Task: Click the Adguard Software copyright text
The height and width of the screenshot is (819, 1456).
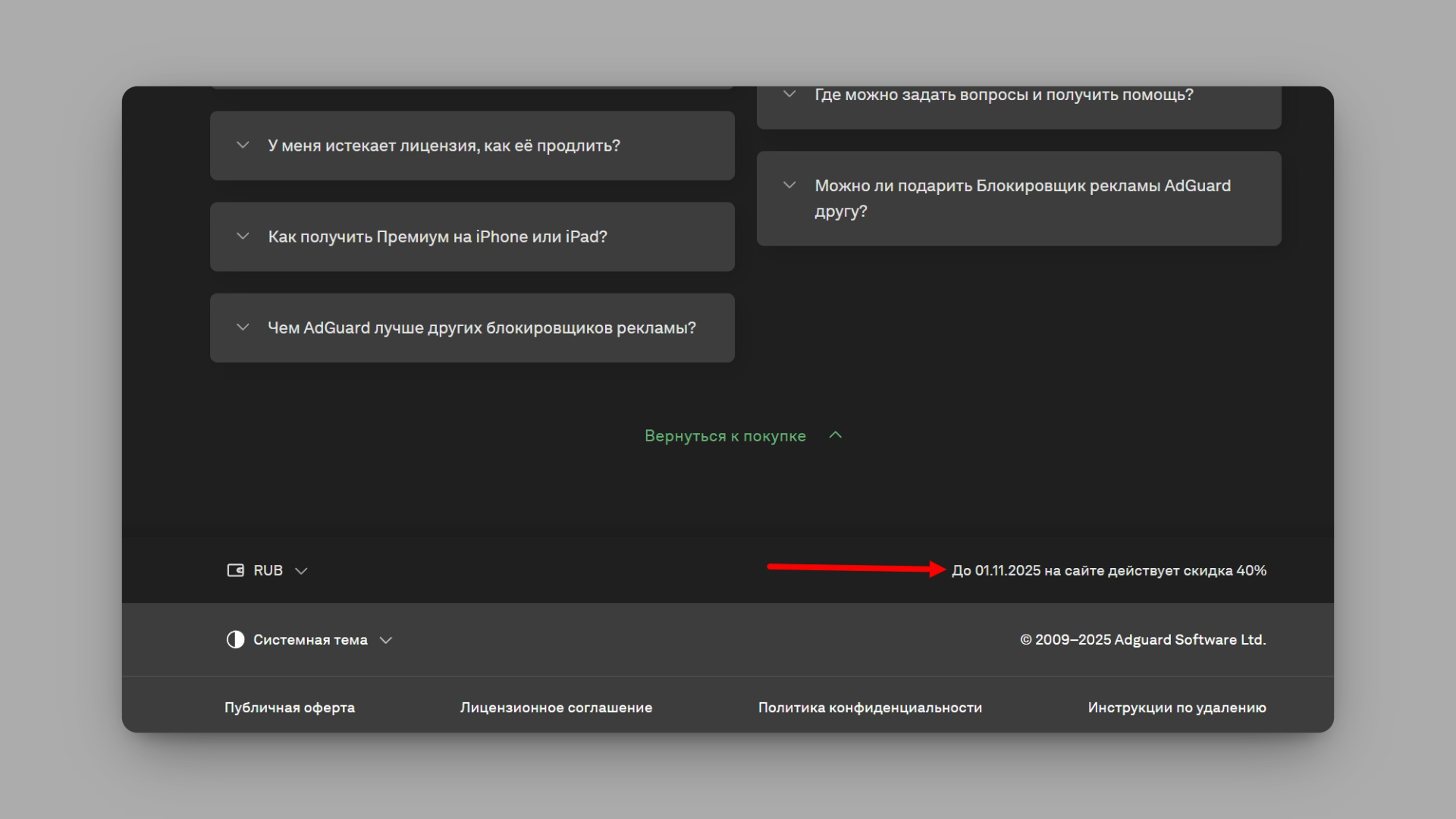Action: coord(1142,639)
